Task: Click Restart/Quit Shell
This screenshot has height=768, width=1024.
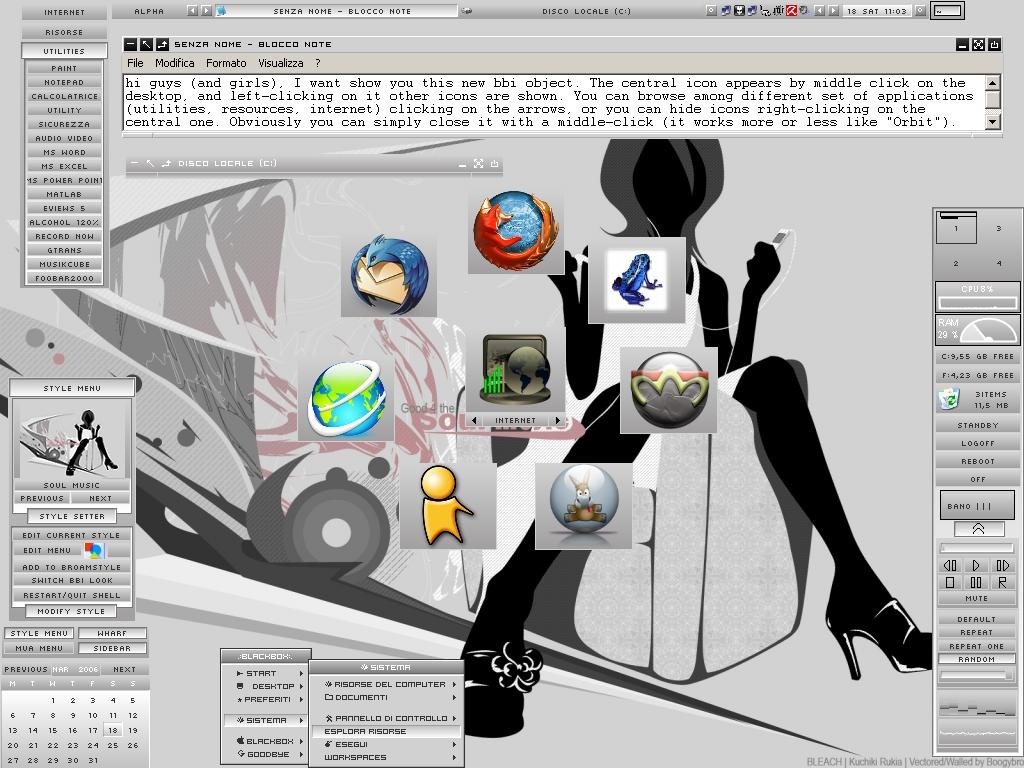Action: coord(72,595)
